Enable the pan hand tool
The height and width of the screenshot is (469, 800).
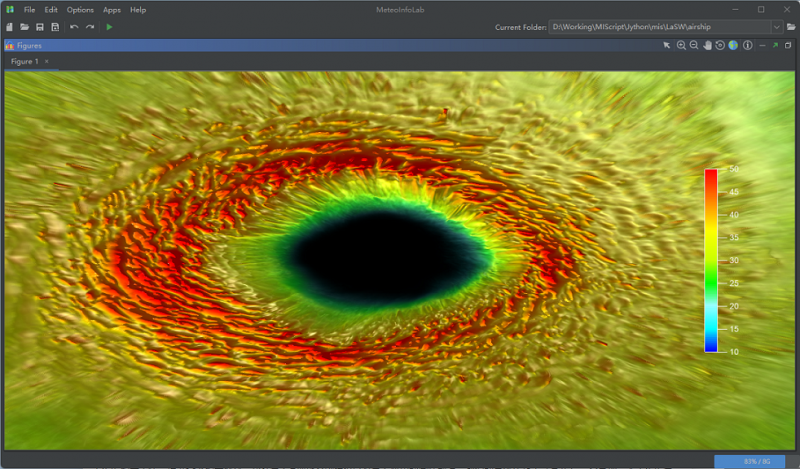[707, 46]
